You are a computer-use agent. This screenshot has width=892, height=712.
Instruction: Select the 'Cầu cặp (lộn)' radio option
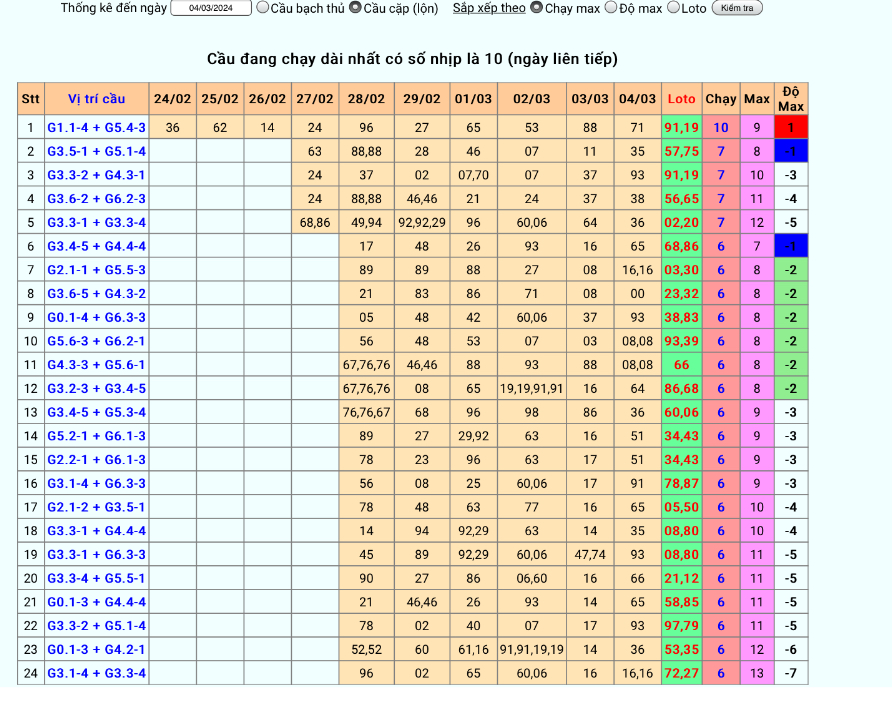355,8
